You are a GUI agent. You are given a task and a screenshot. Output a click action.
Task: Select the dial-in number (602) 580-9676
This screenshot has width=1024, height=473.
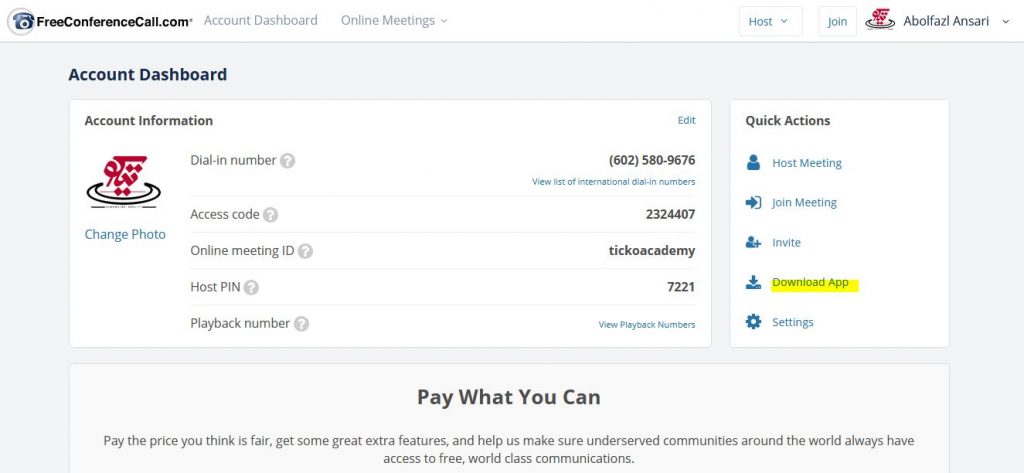[652, 160]
